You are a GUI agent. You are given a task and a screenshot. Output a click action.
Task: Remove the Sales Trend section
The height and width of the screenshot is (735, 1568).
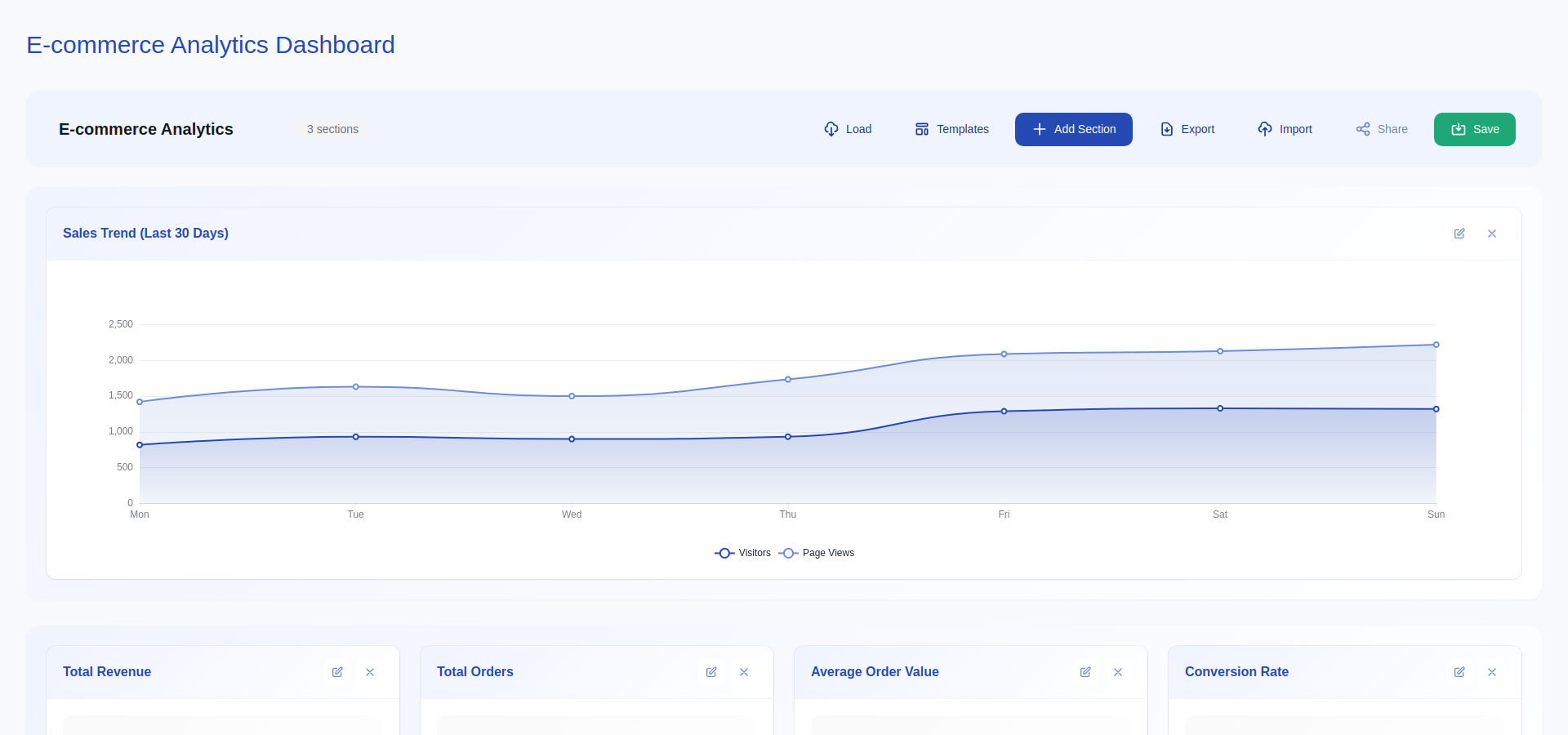(x=1492, y=234)
